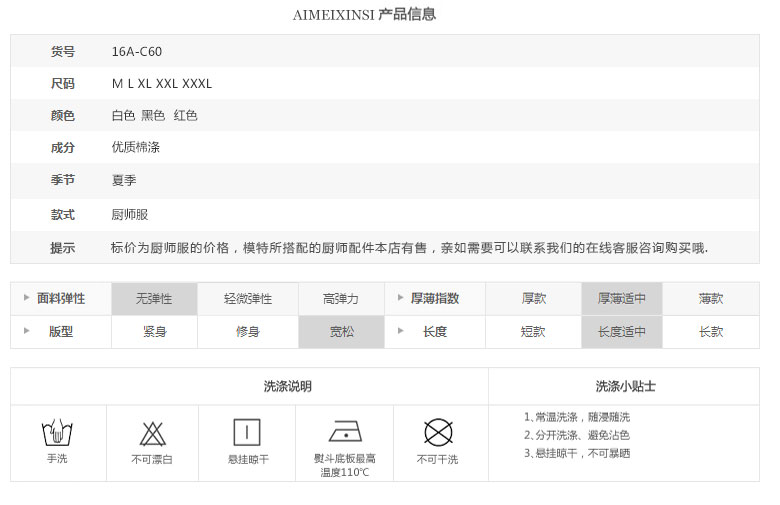Viewport: 780px width, 505px height.
Task: Click the season value 夏季
Action: [124, 180]
